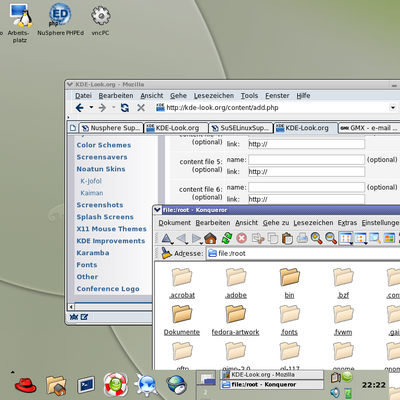Select the fedora-artwork folder
The width and height of the screenshot is (400, 400).
[235, 320]
